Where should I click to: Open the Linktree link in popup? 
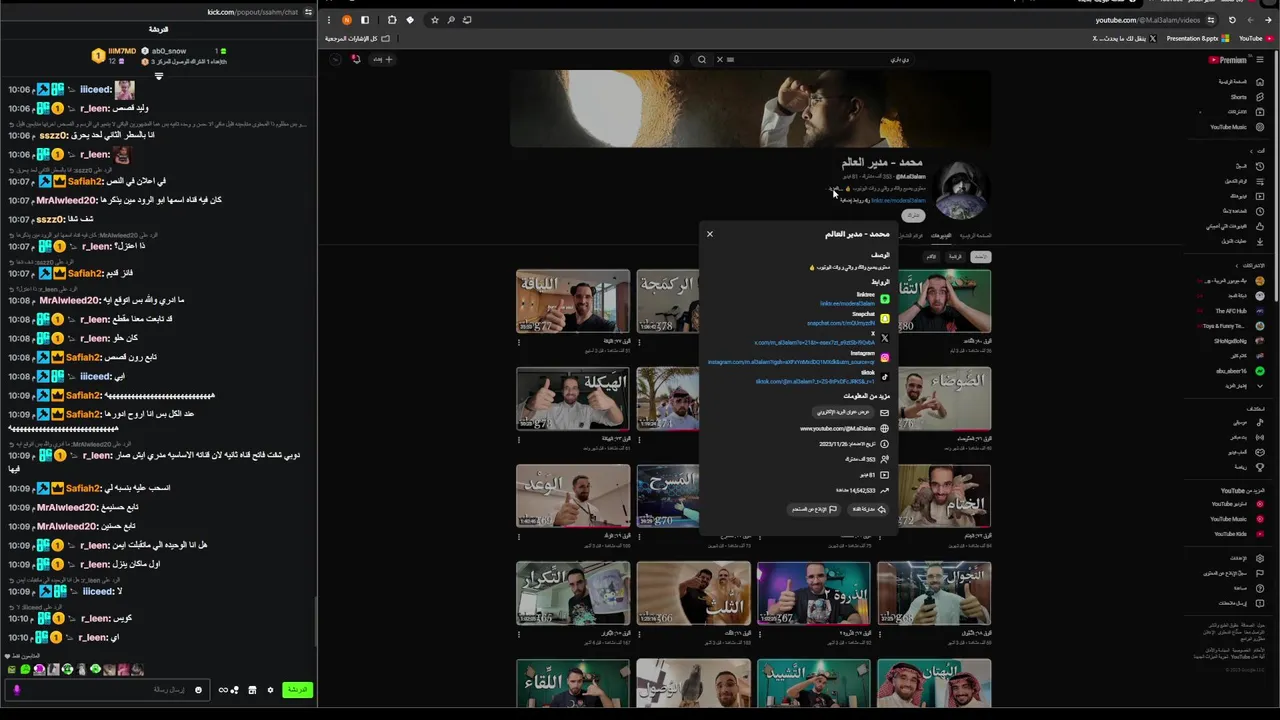(847, 303)
